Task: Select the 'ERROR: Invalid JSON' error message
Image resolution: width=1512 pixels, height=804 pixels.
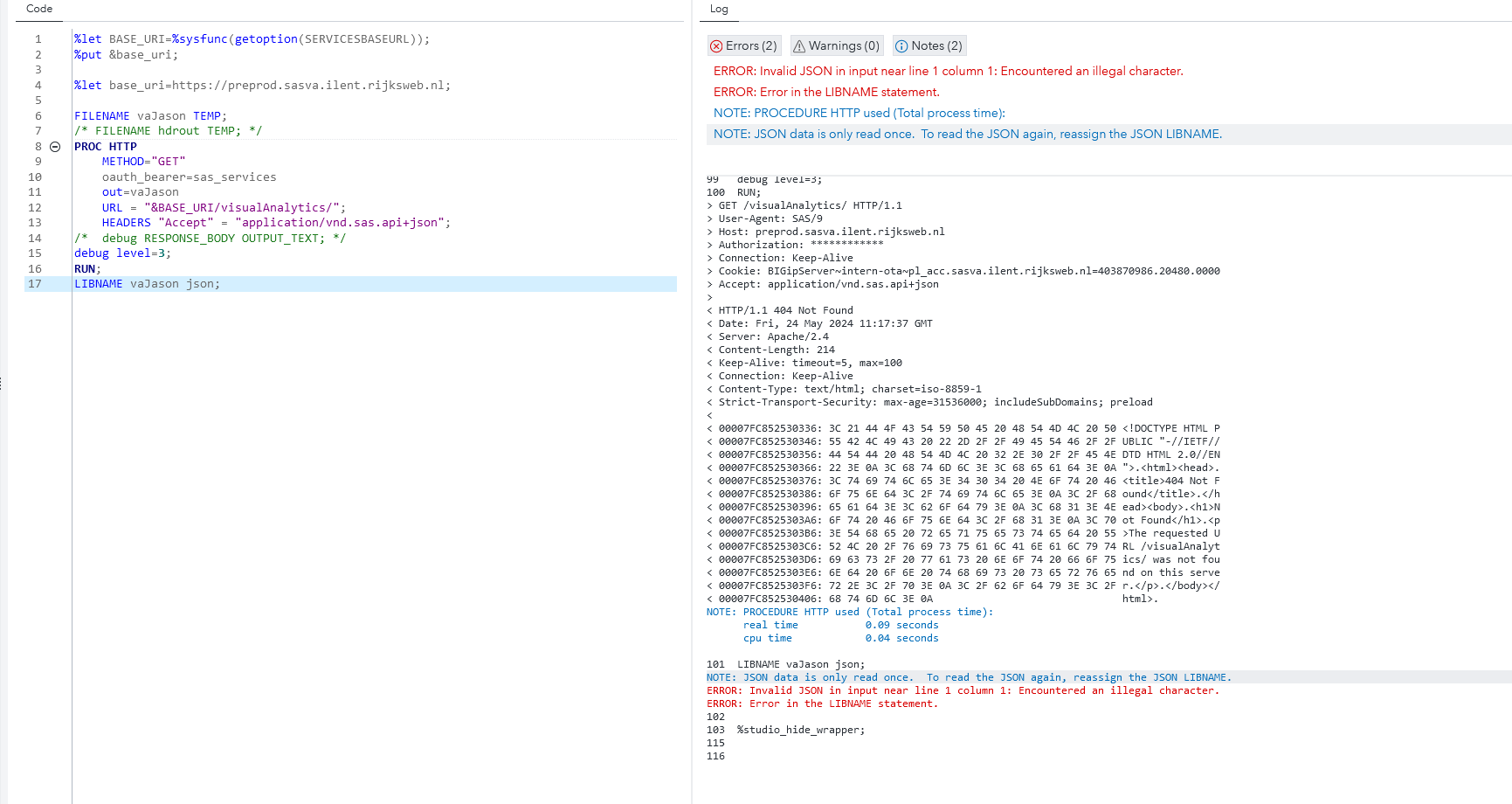Action: pos(948,71)
